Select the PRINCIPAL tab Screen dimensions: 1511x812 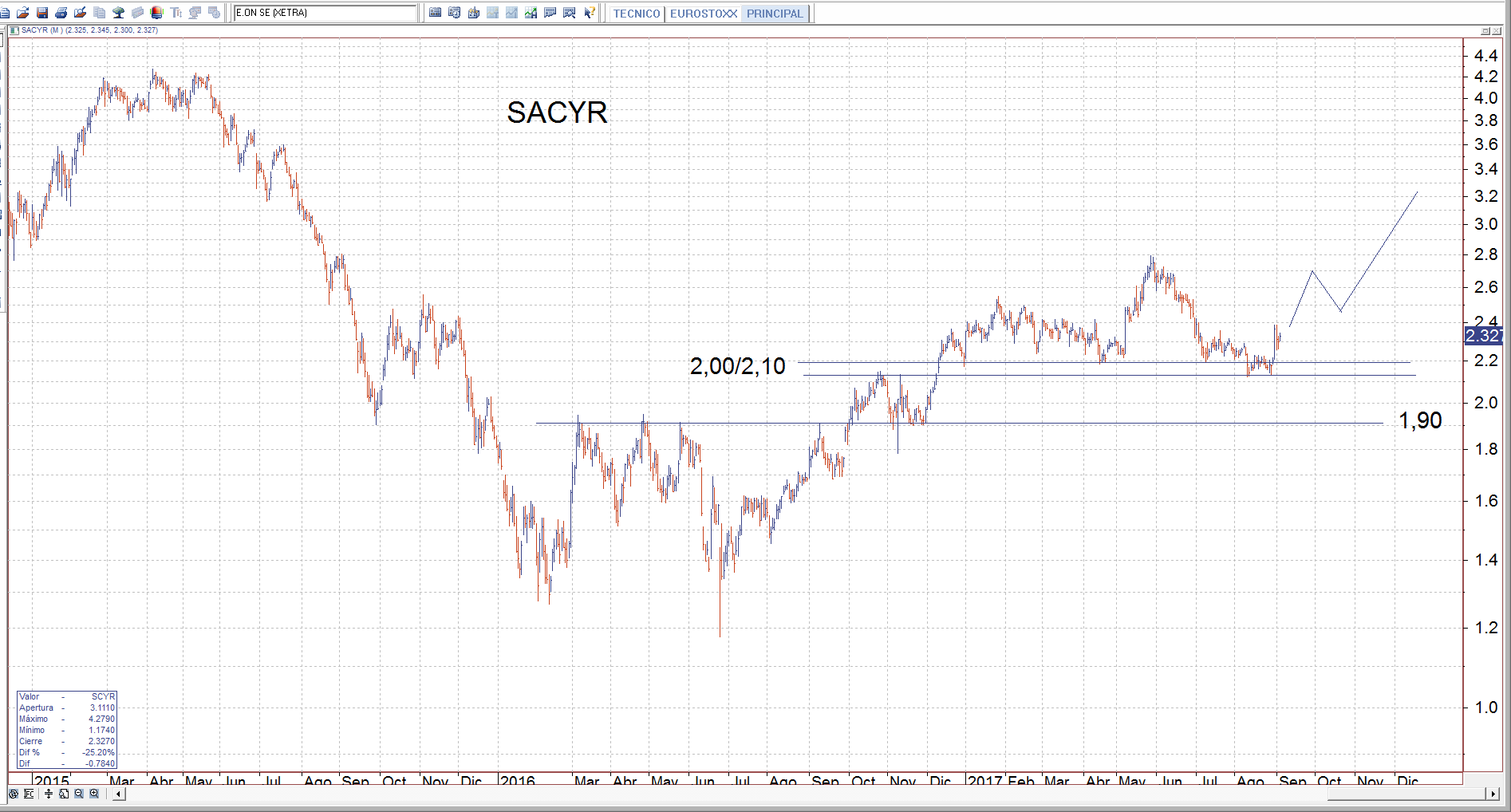(x=775, y=14)
